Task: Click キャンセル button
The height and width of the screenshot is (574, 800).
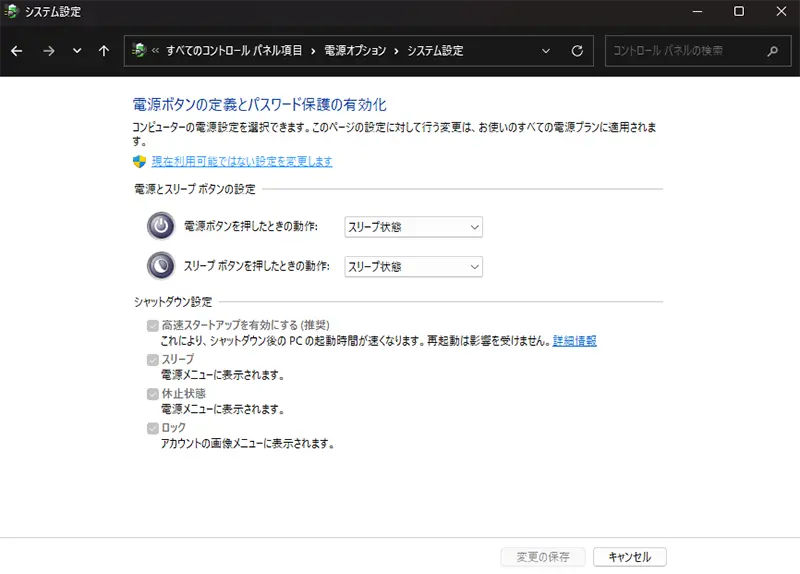Action: (x=630, y=557)
